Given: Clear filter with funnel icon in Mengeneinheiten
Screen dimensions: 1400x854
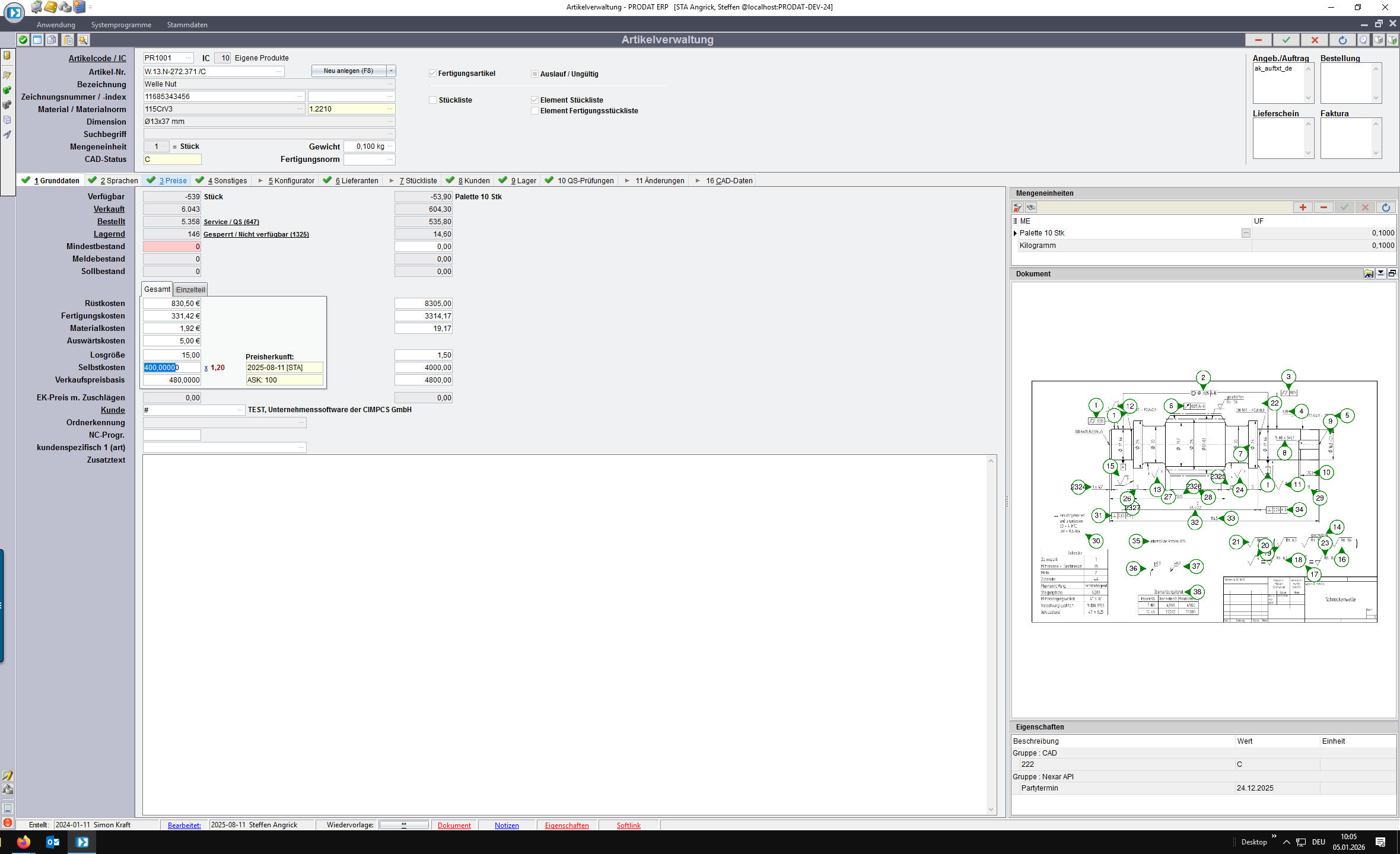Looking at the screenshot, I should (1018, 208).
